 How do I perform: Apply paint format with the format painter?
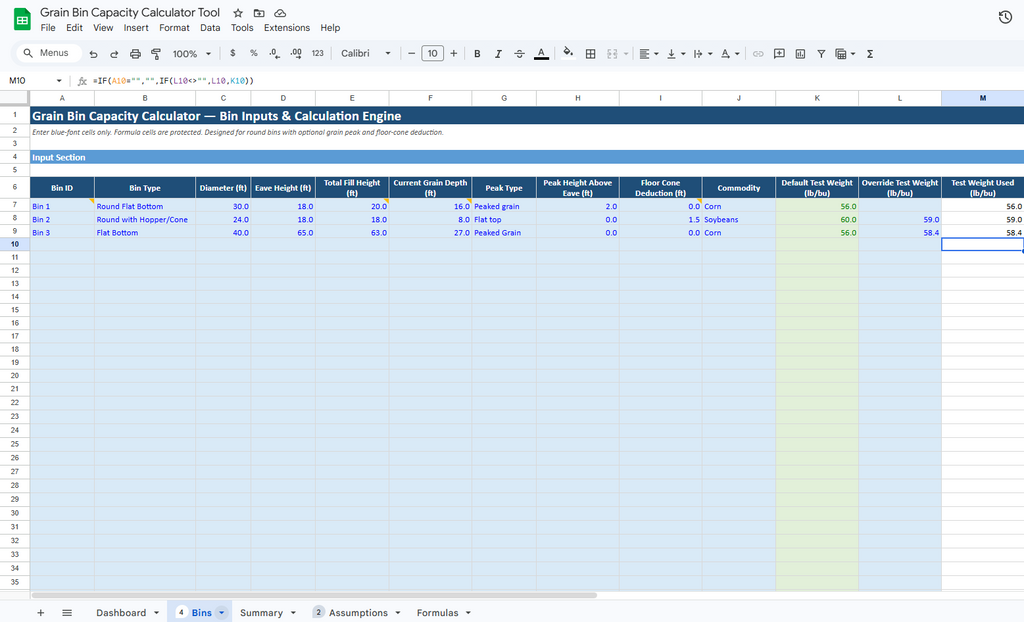pyautogui.click(x=155, y=53)
